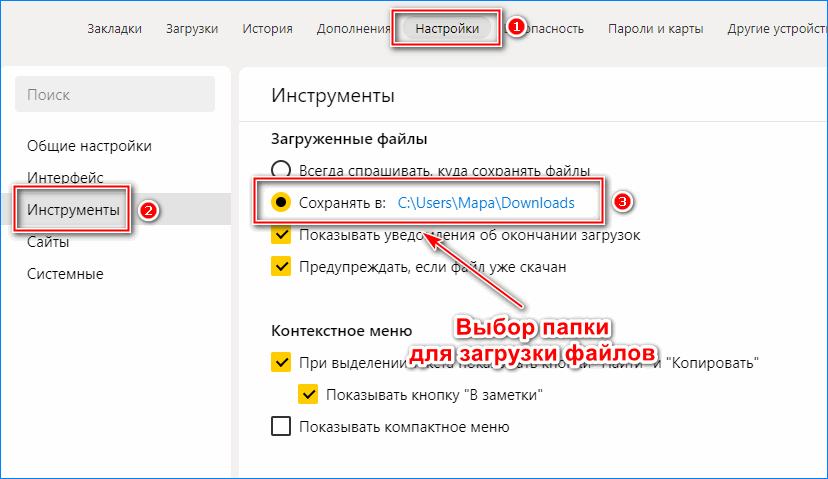
Task: Open the Пароли и карты tab
Action: [655, 29]
